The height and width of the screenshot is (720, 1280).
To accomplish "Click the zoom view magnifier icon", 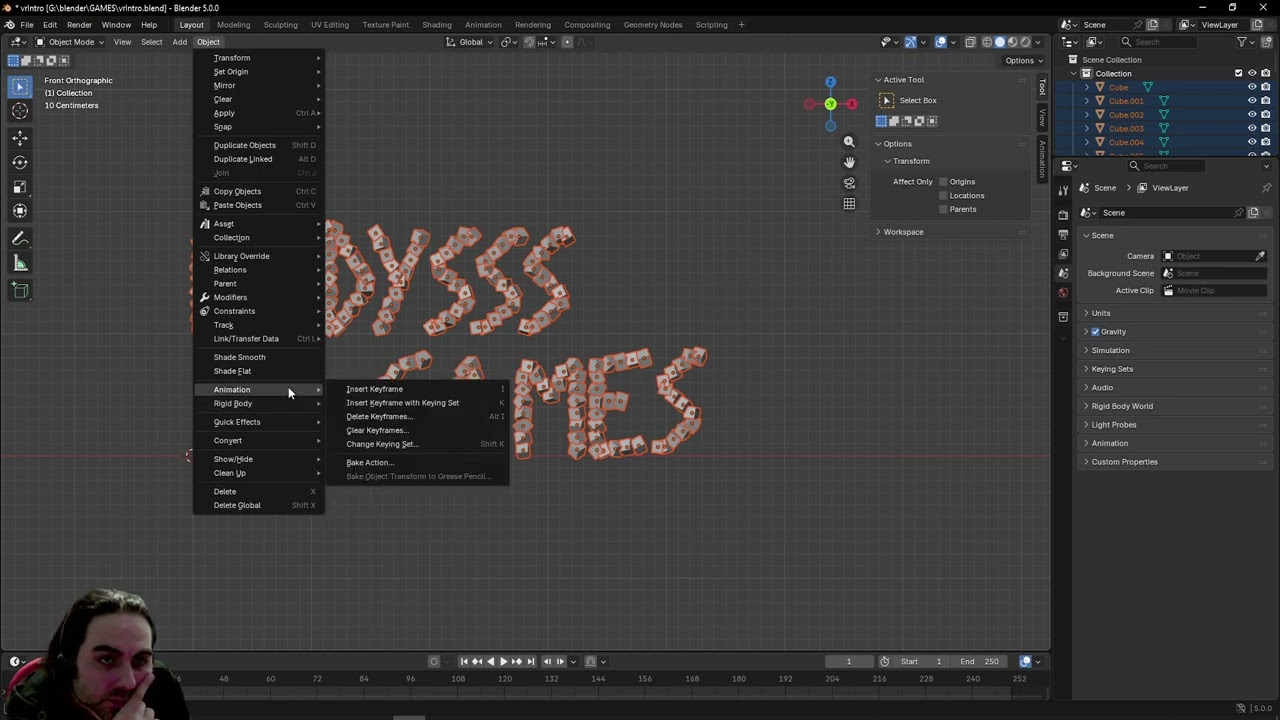I will 849,142.
